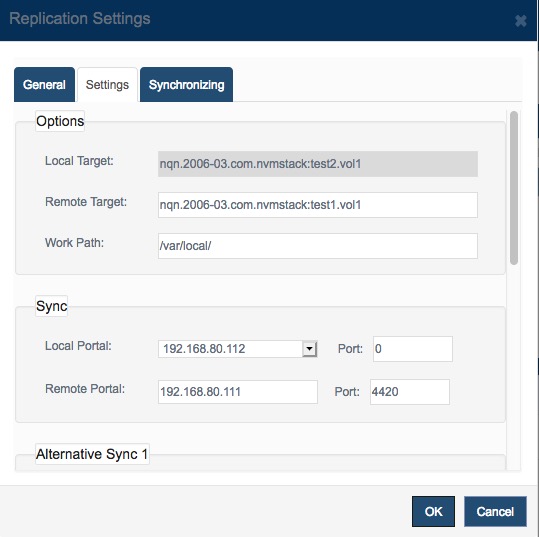
Task: Confirm settings with the OK button
Action: [433, 512]
